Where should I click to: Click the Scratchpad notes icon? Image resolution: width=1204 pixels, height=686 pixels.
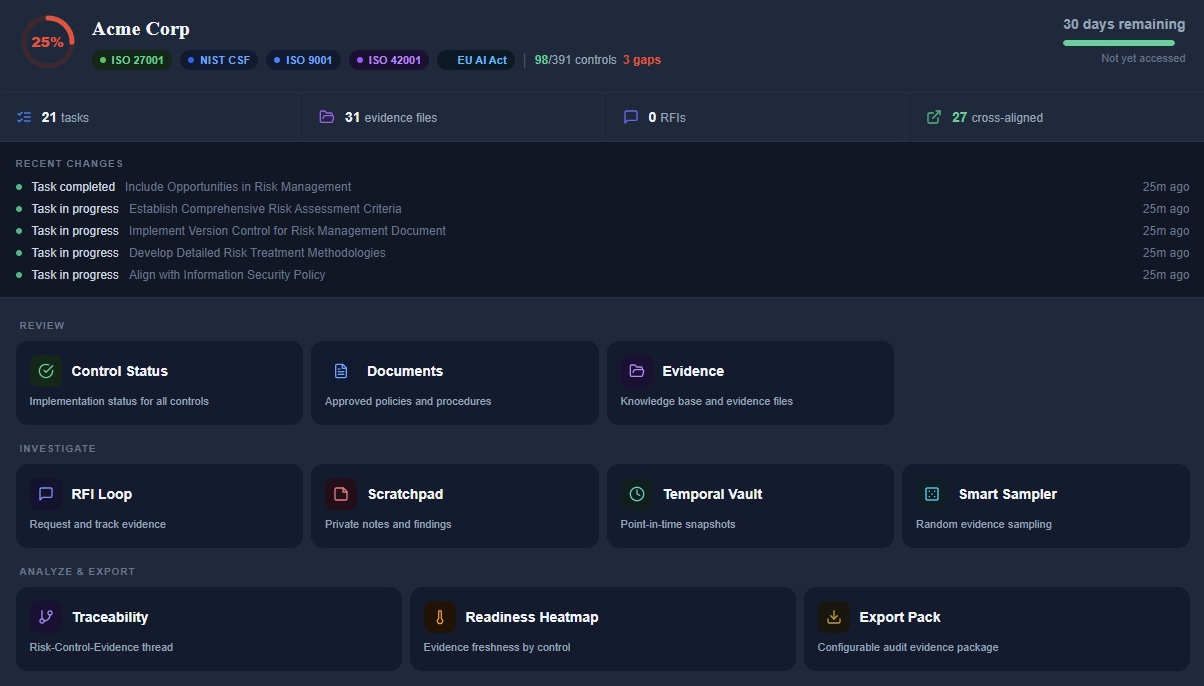tap(341, 493)
